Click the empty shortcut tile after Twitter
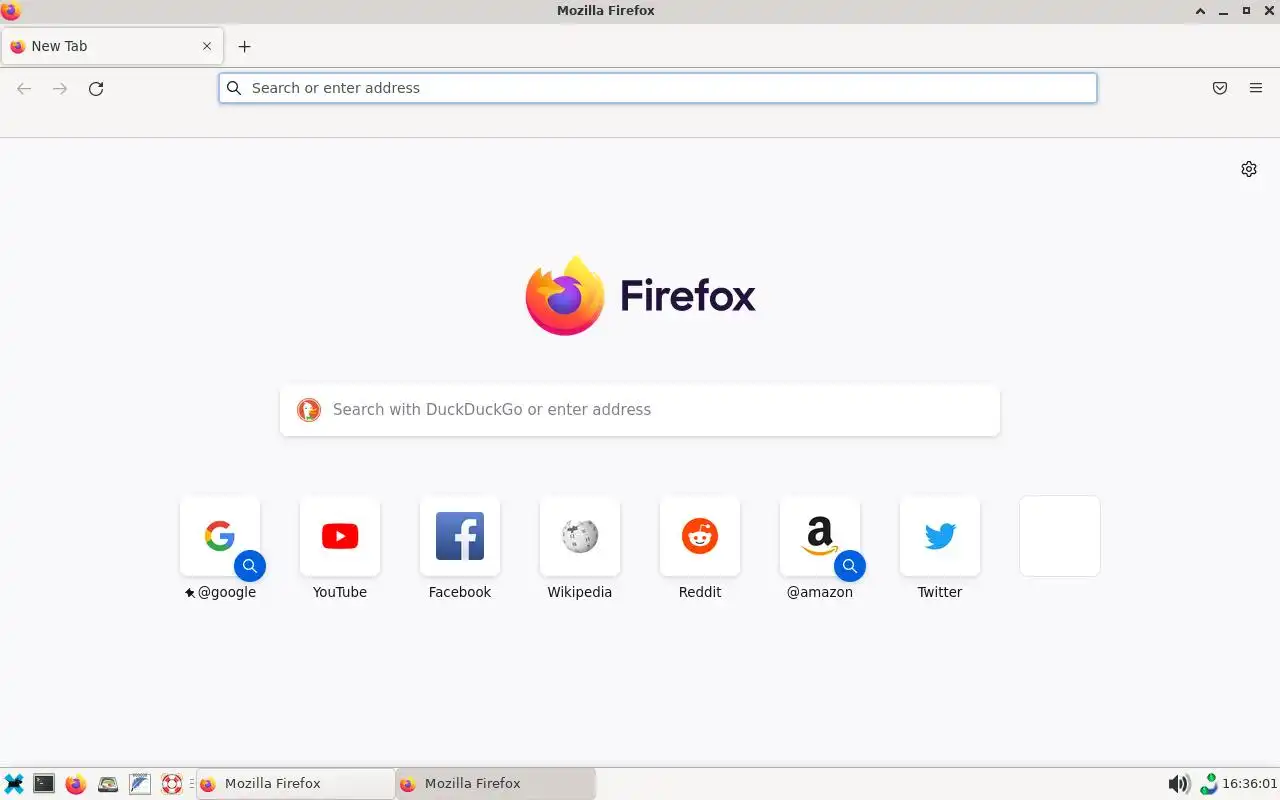Screen dimensions: 1280x800 click(x=1060, y=536)
